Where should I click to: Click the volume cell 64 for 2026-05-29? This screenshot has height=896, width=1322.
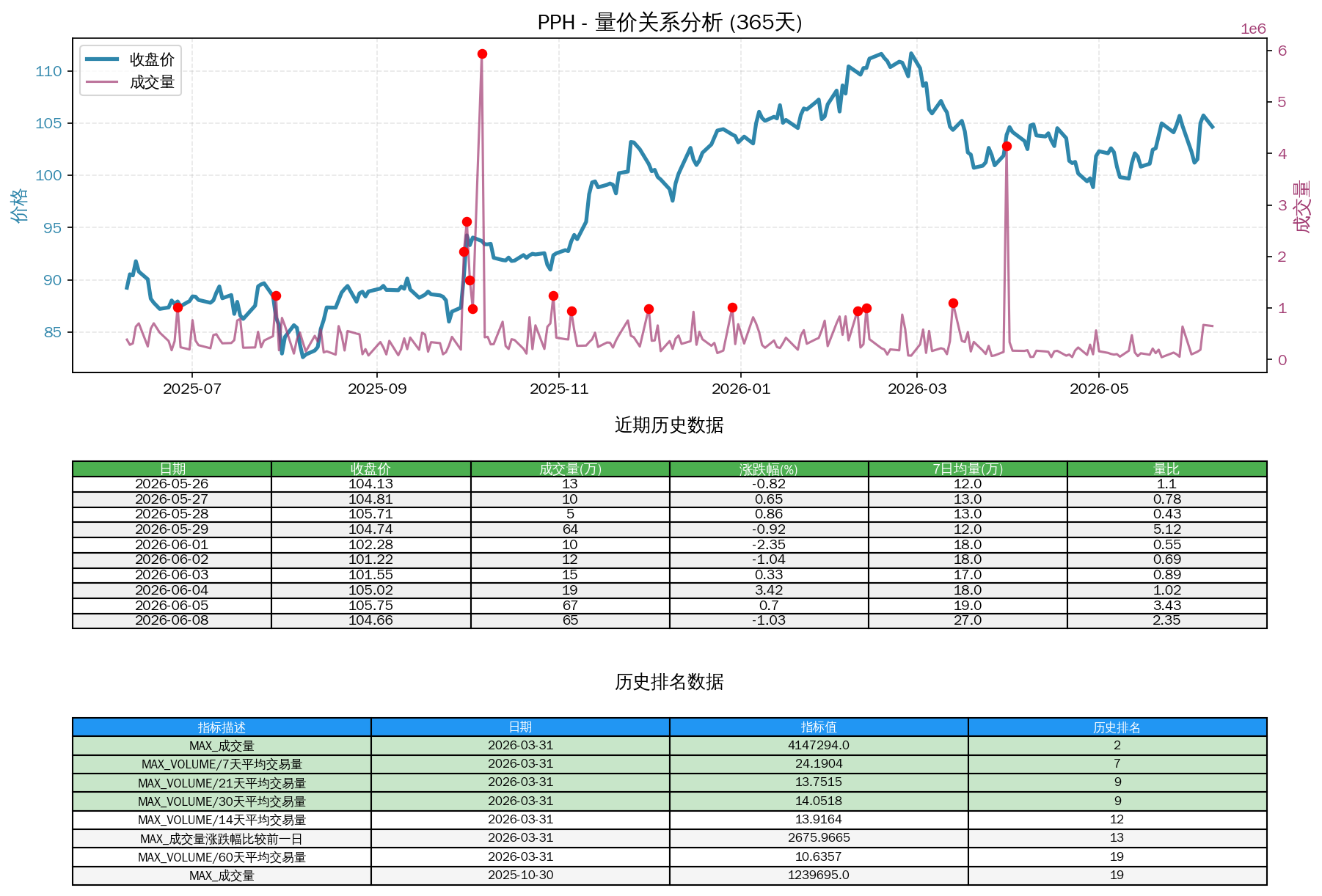click(570, 529)
